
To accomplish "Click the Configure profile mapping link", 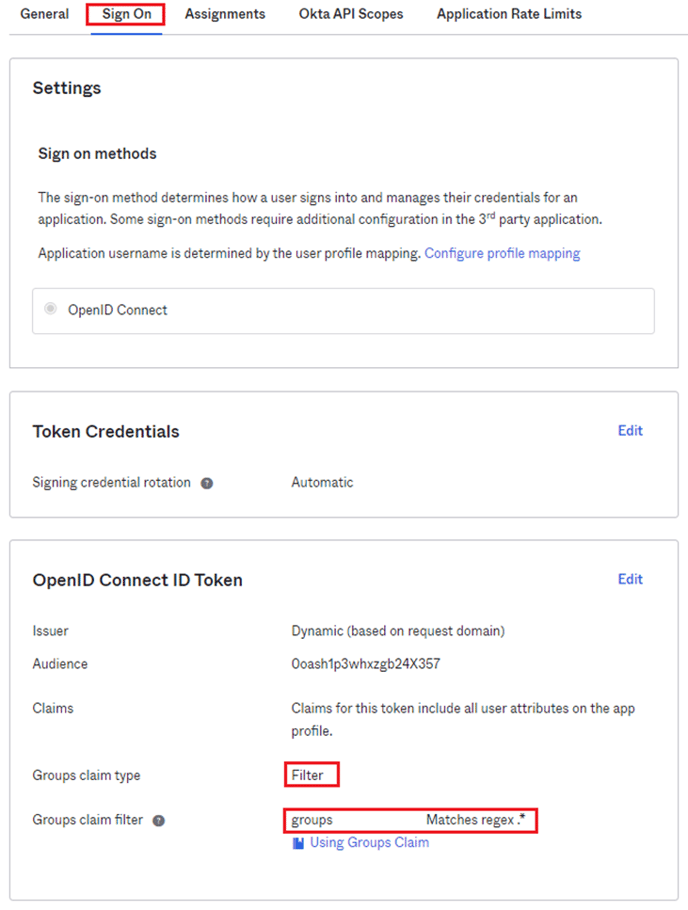I will (x=502, y=253).
